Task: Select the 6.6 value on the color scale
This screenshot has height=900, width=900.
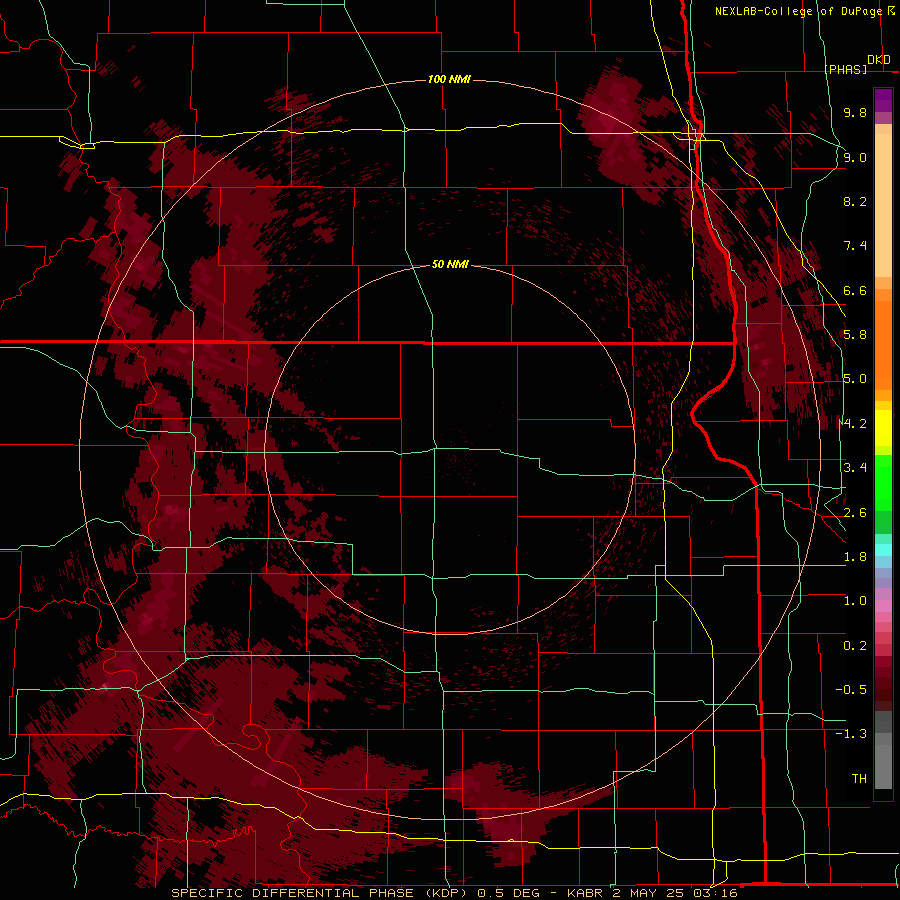Action: pos(855,290)
